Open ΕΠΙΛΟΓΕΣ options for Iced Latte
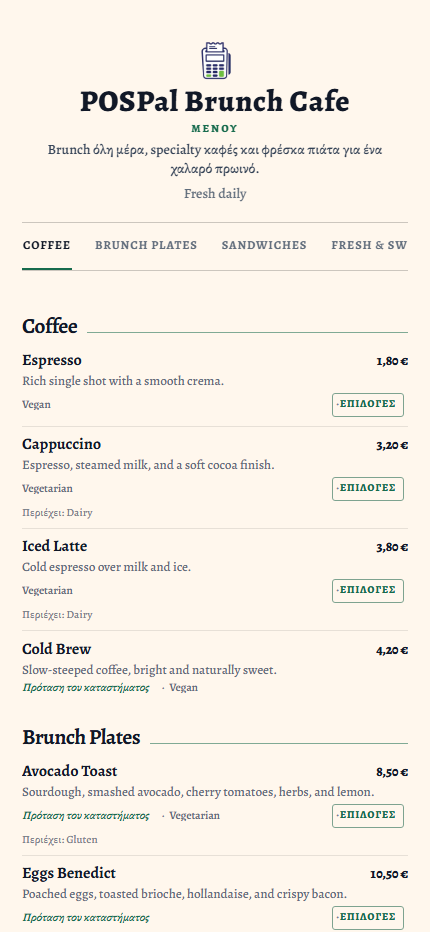The width and height of the screenshot is (430, 932). click(x=368, y=591)
